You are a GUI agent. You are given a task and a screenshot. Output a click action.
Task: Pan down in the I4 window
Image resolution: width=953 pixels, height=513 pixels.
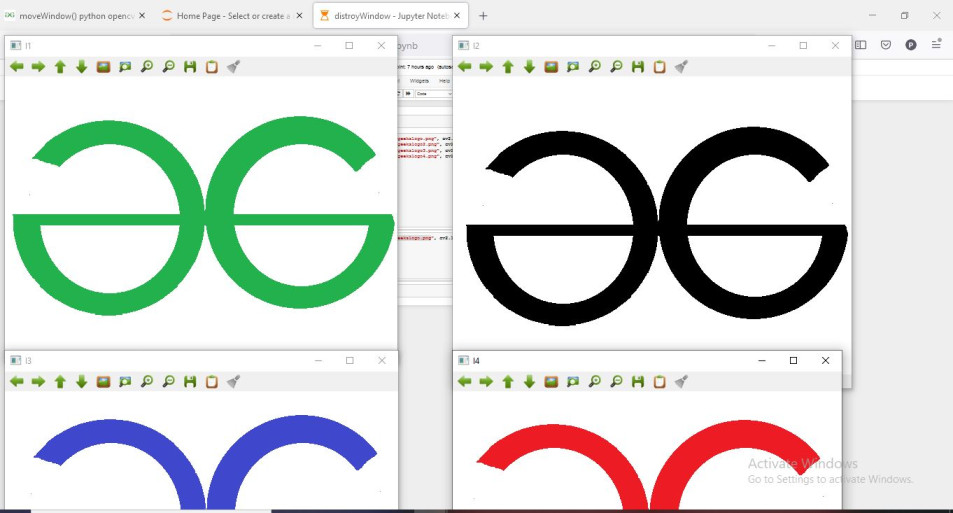coord(529,382)
